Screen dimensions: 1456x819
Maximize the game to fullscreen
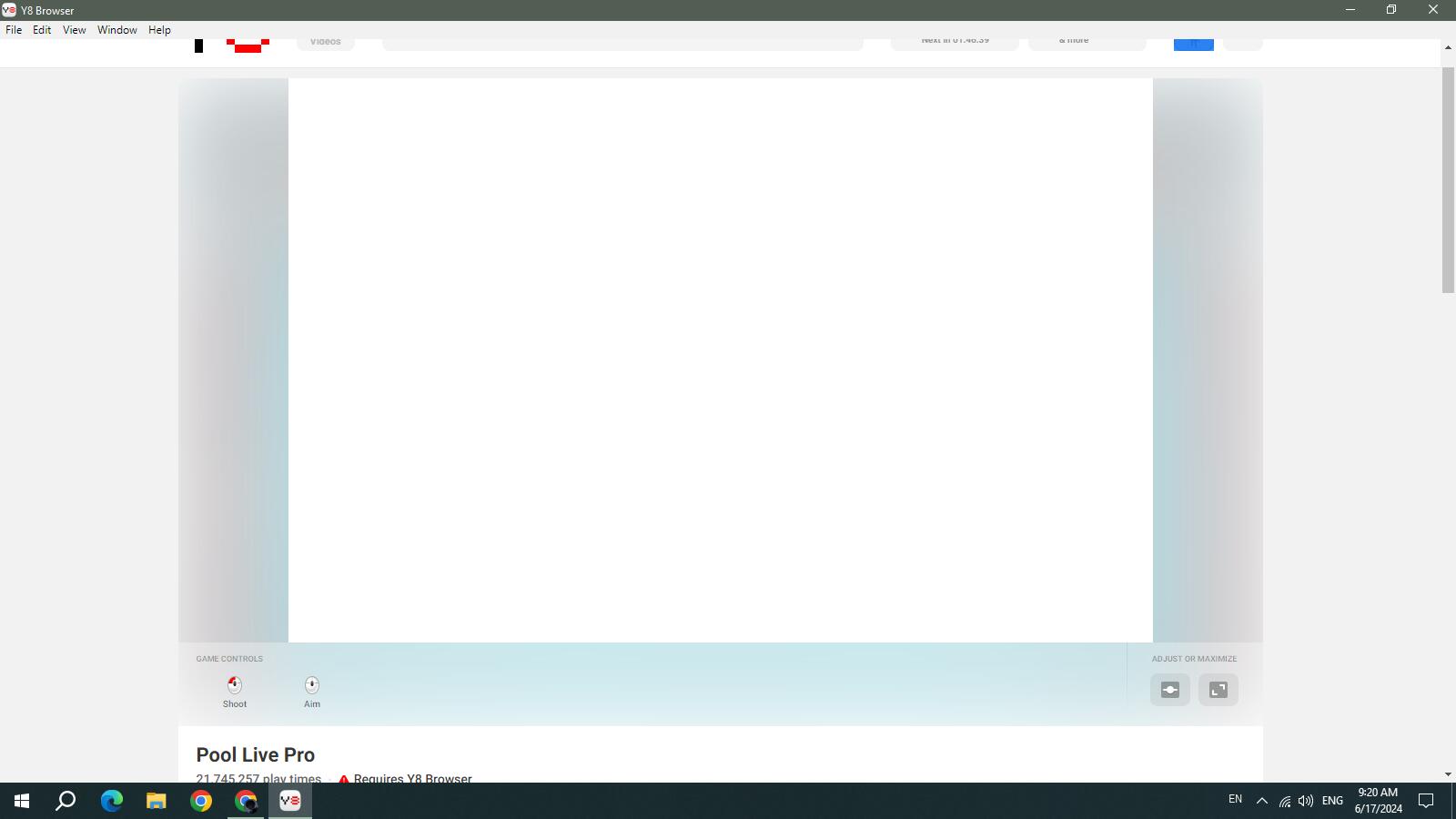(x=1218, y=690)
